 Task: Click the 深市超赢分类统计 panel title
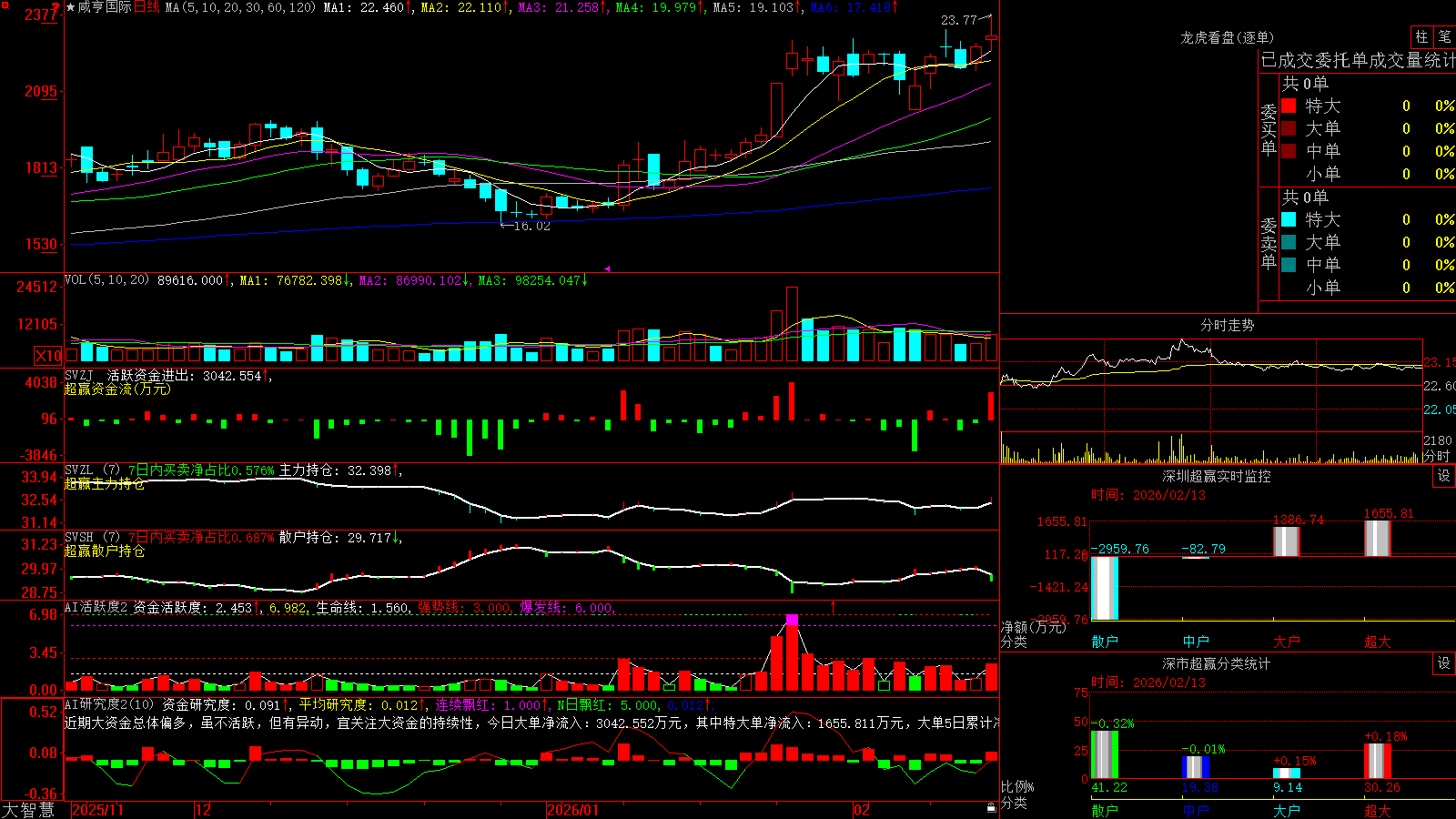coord(1217,663)
